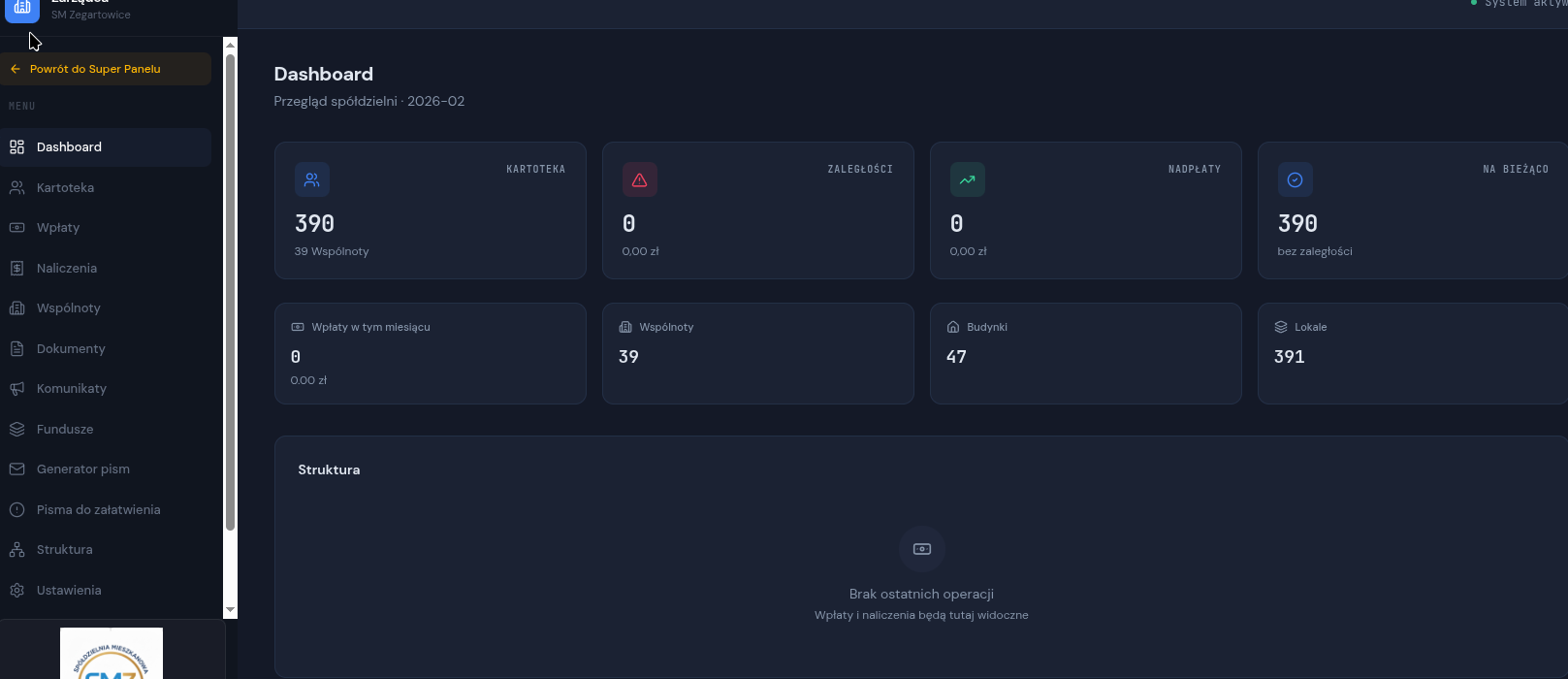Click the Generator pism envelope icon

pos(16,469)
